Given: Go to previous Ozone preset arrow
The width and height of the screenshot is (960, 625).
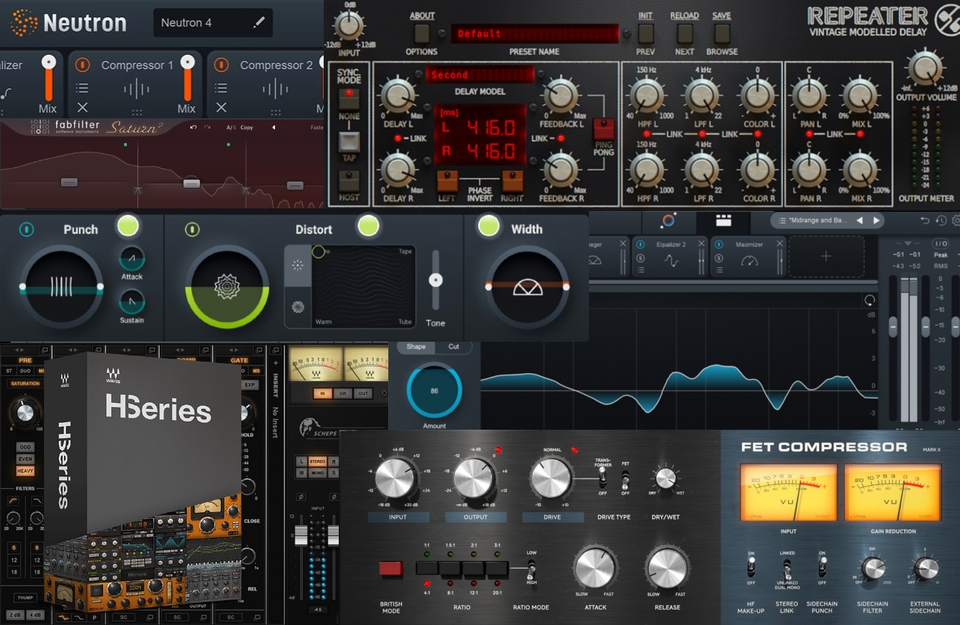Looking at the screenshot, I should tap(860, 220).
